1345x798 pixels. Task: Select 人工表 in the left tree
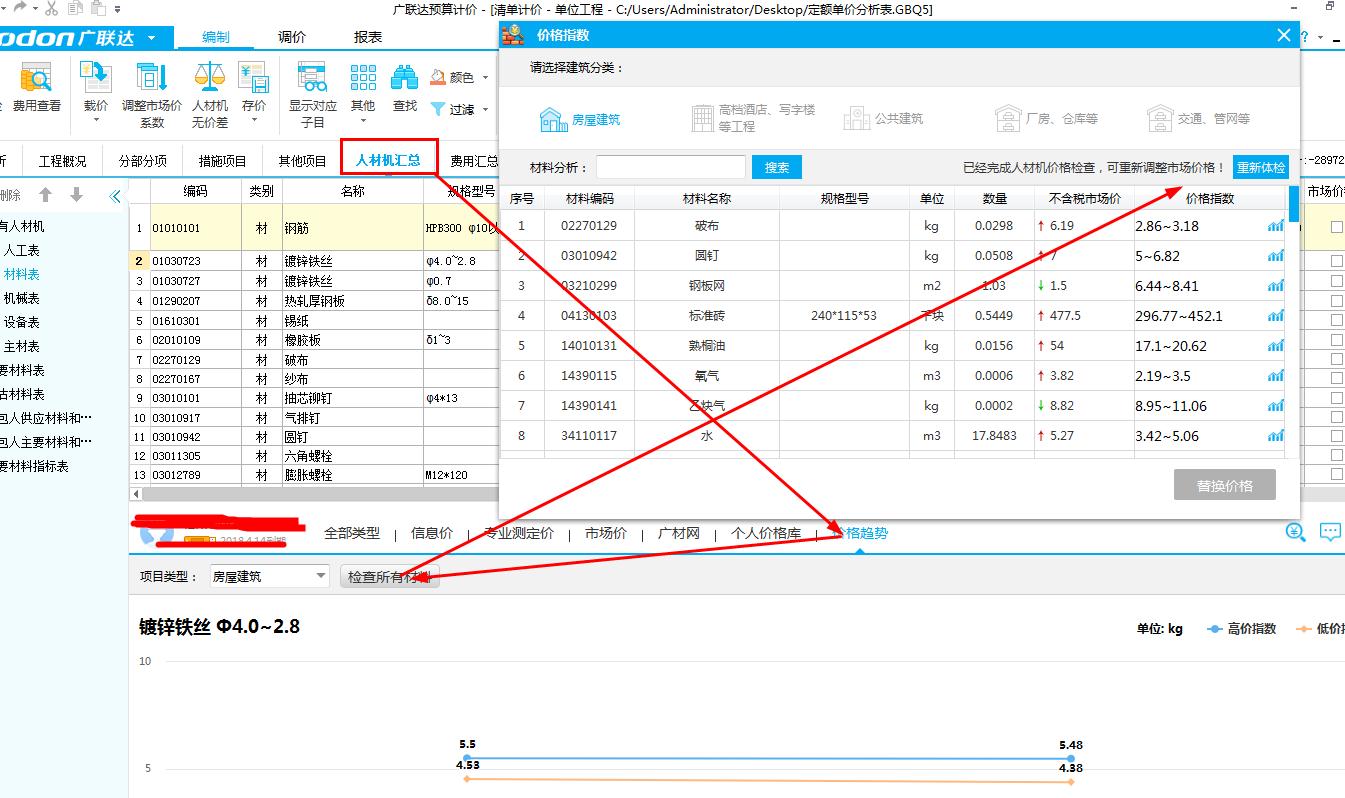point(22,250)
